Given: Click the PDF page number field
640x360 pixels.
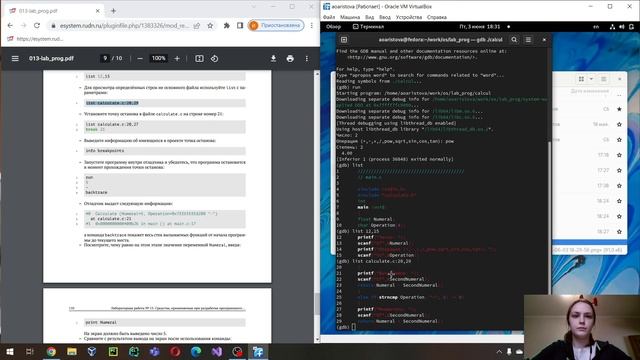Looking at the screenshot, I should (105, 58).
